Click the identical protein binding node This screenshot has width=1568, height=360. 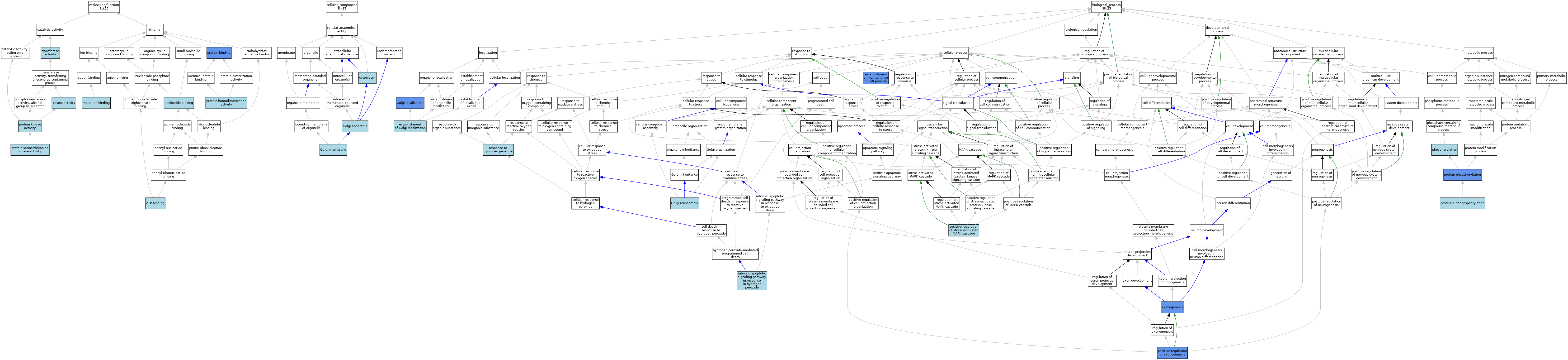point(201,78)
